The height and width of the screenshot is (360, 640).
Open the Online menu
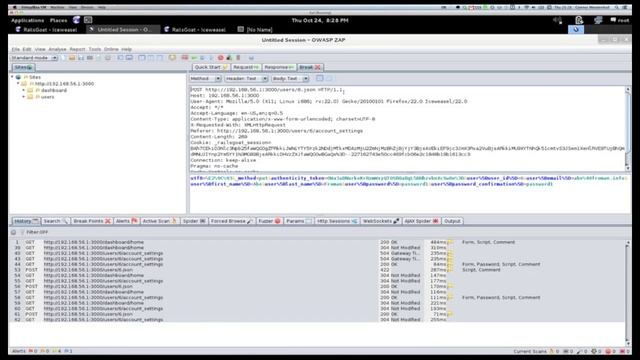(x=111, y=49)
